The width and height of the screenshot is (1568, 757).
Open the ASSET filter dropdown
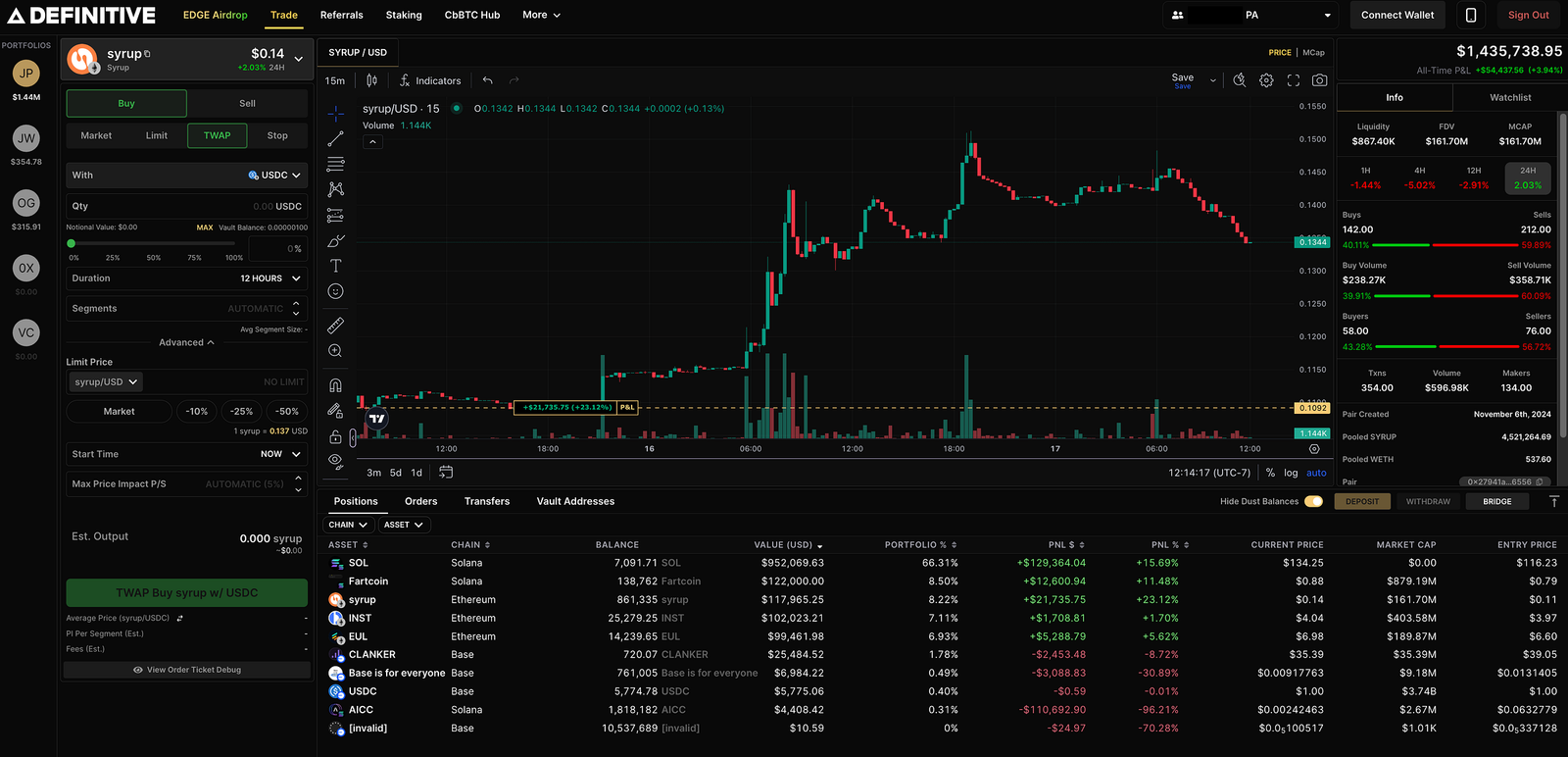pyautogui.click(x=404, y=525)
